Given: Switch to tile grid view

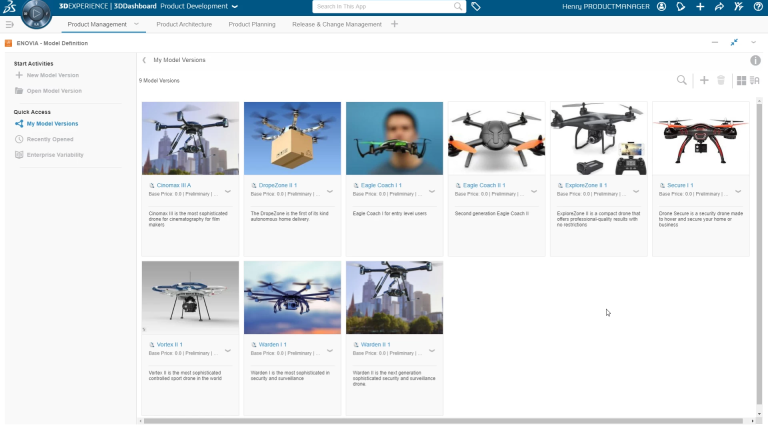Looking at the screenshot, I should pyautogui.click(x=741, y=80).
